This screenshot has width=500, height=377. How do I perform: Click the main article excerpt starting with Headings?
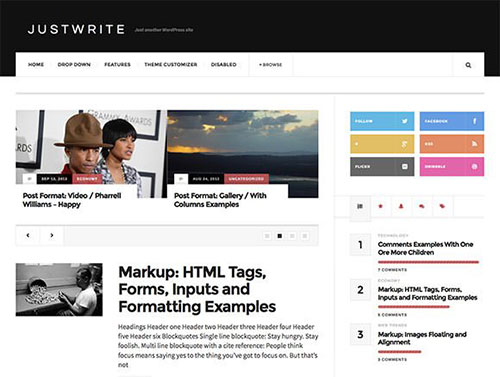point(218,346)
